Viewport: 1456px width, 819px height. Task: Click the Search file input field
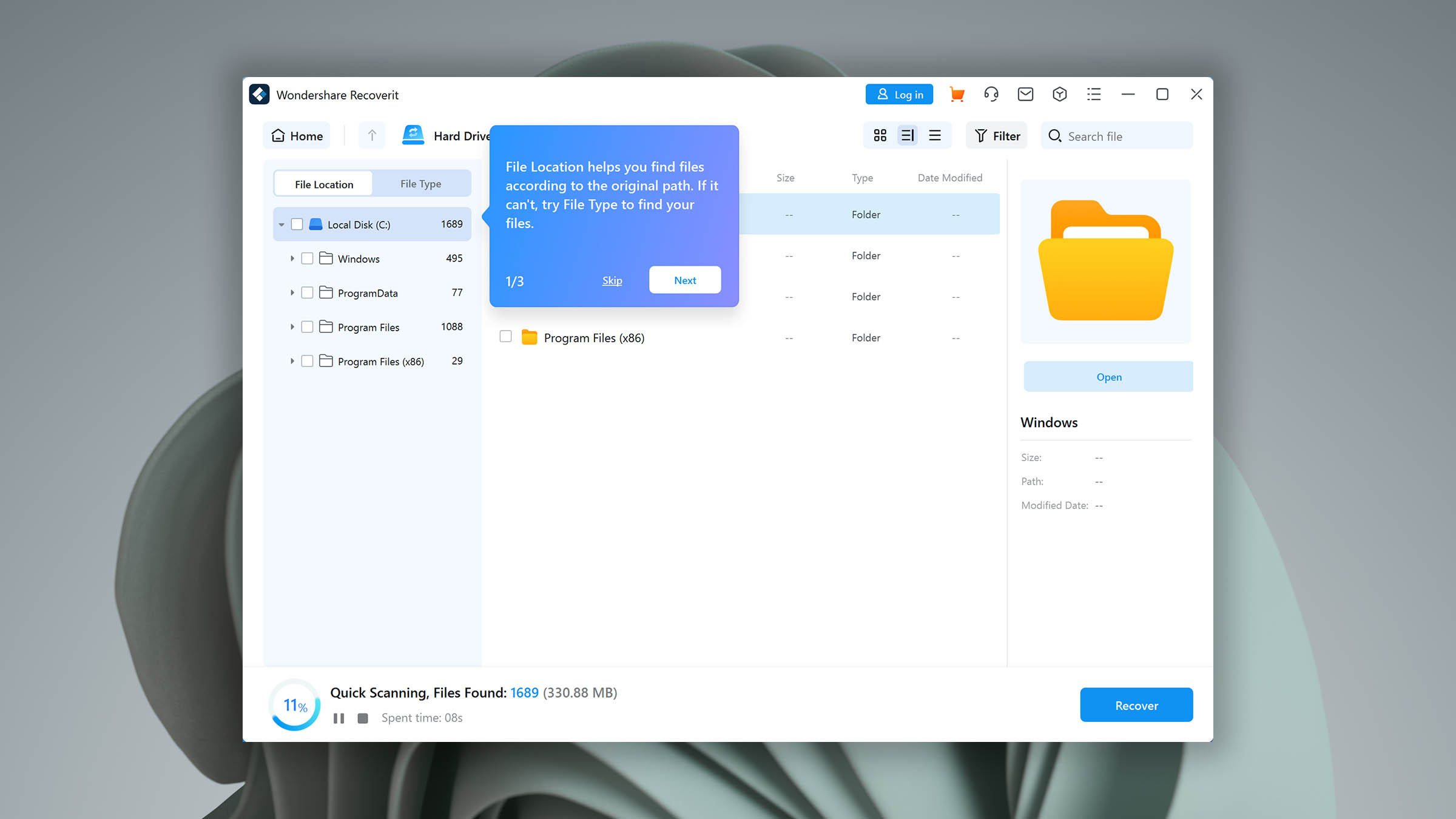pyautogui.click(x=1122, y=136)
